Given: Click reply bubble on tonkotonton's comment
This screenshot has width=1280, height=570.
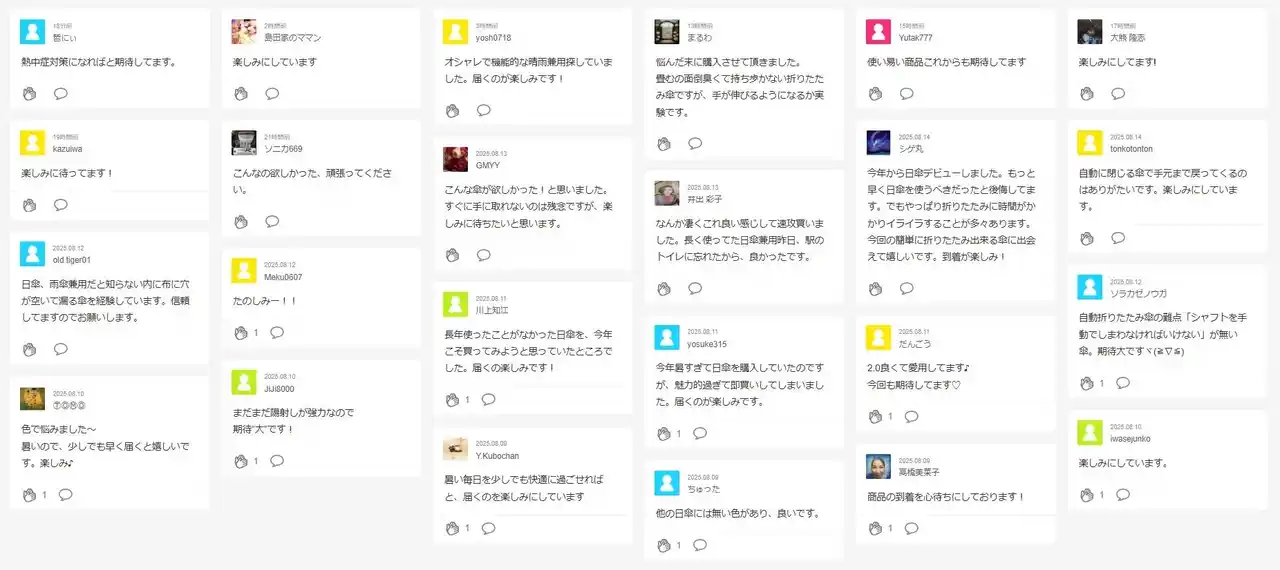Looking at the screenshot, I should pos(1117,238).
